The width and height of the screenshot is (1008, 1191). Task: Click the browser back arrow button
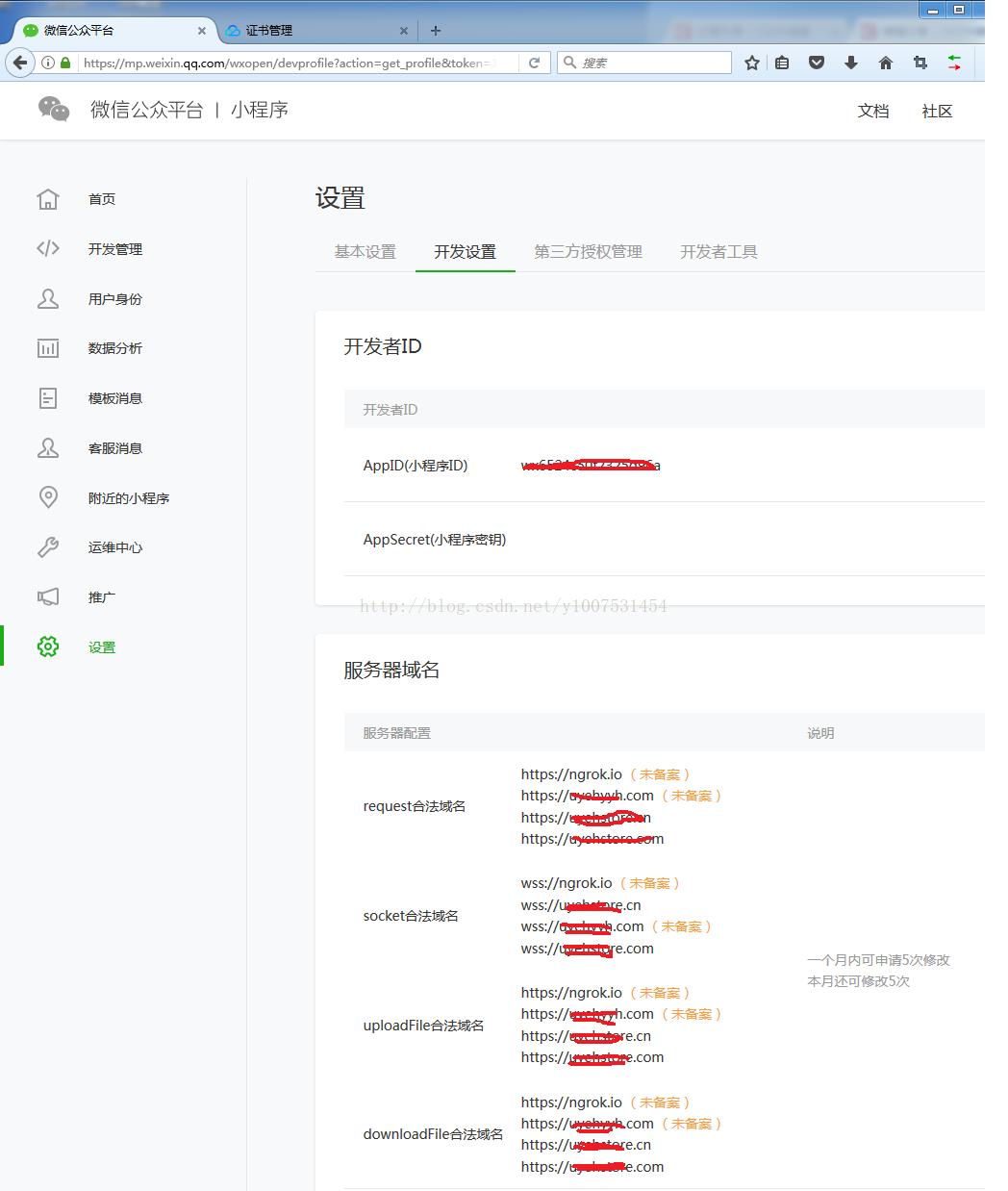20,63
